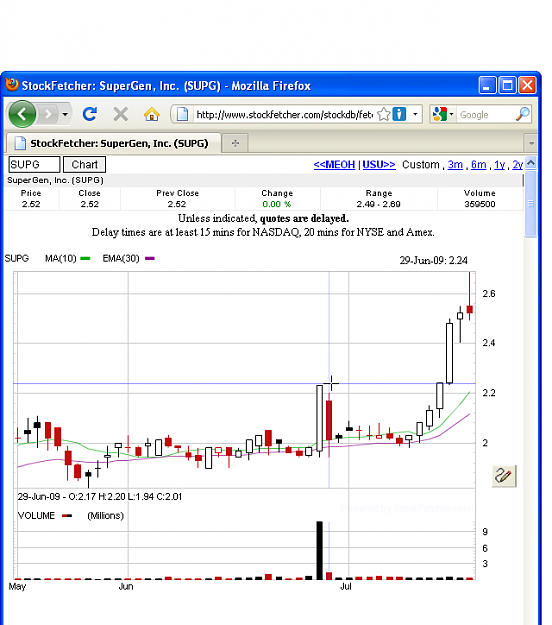
Task: Open the list all tabs dropdown
Action: point(531,143)
